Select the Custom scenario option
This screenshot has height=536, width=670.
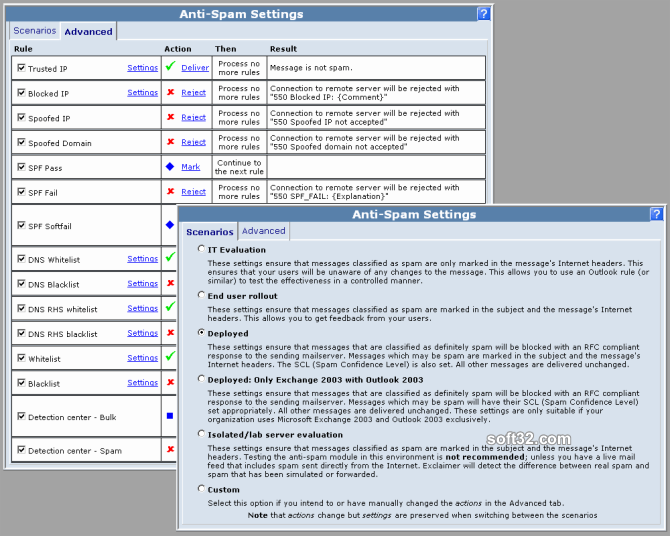(201, 489)
